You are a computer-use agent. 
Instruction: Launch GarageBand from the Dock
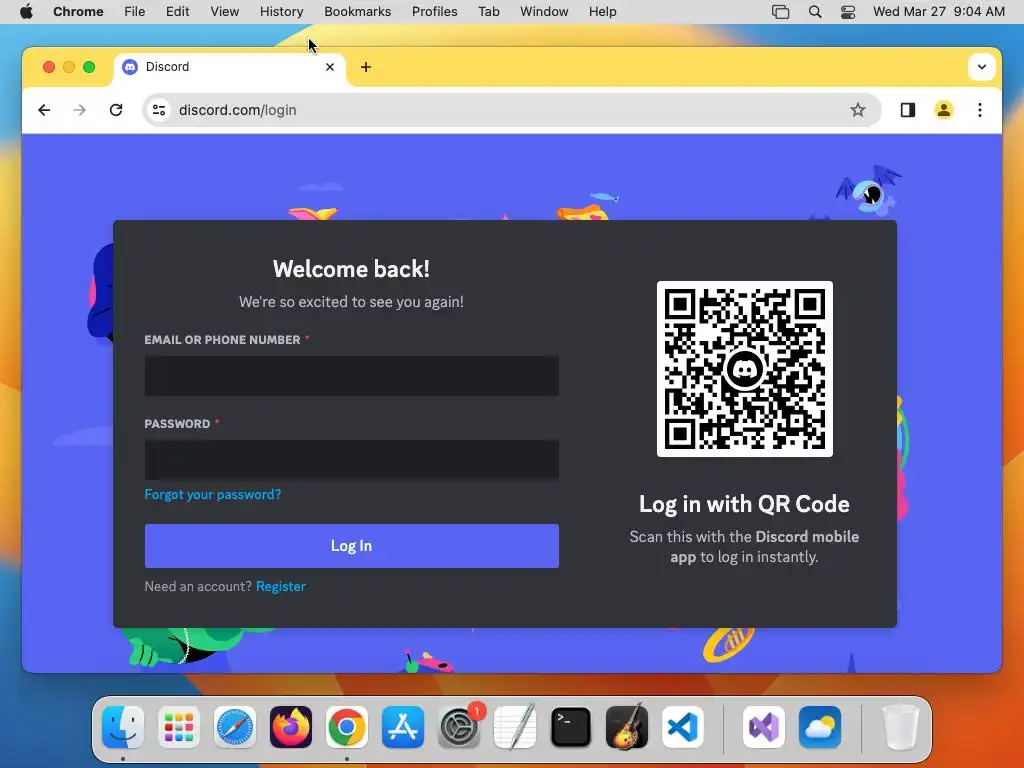(627, 727)
